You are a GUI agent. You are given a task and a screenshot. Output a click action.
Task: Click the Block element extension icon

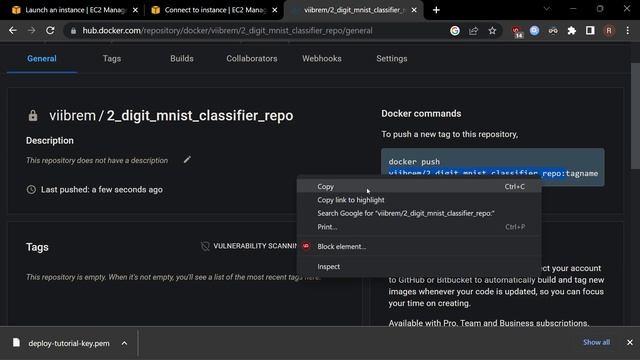coord(306,246)
